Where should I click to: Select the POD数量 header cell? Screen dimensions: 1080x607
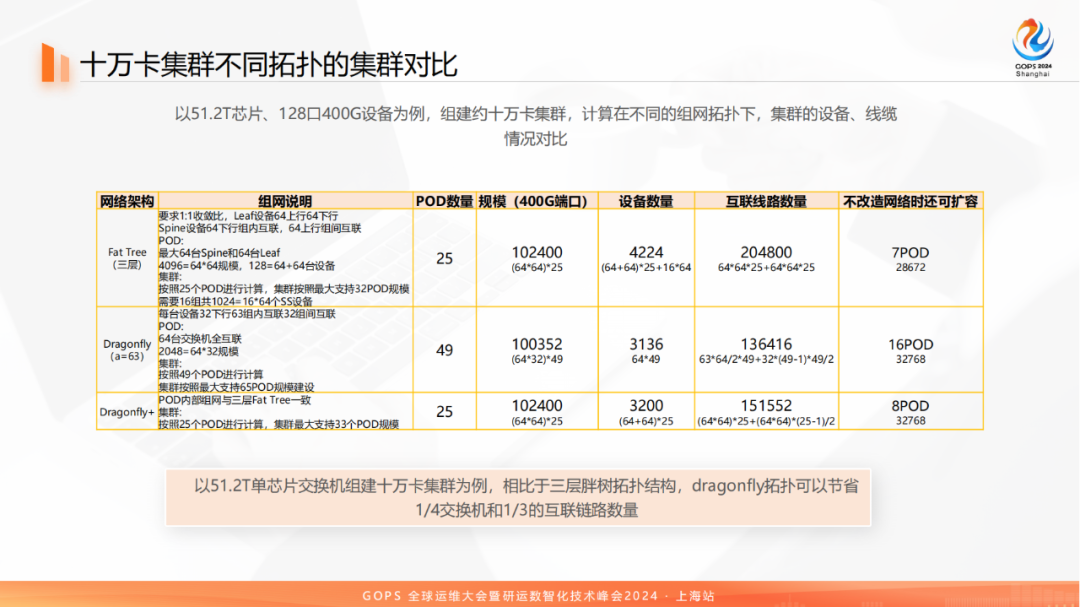pos(444,199)
